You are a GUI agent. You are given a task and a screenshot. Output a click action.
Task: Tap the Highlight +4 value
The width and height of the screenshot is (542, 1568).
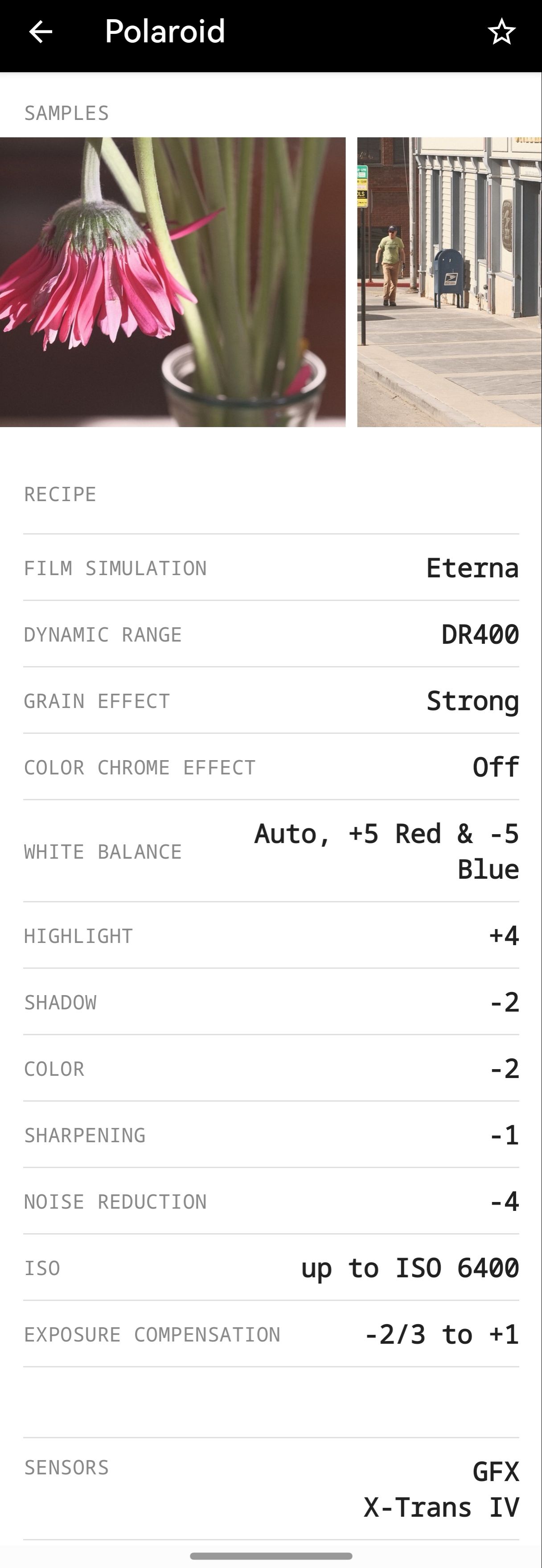point(504,935)
